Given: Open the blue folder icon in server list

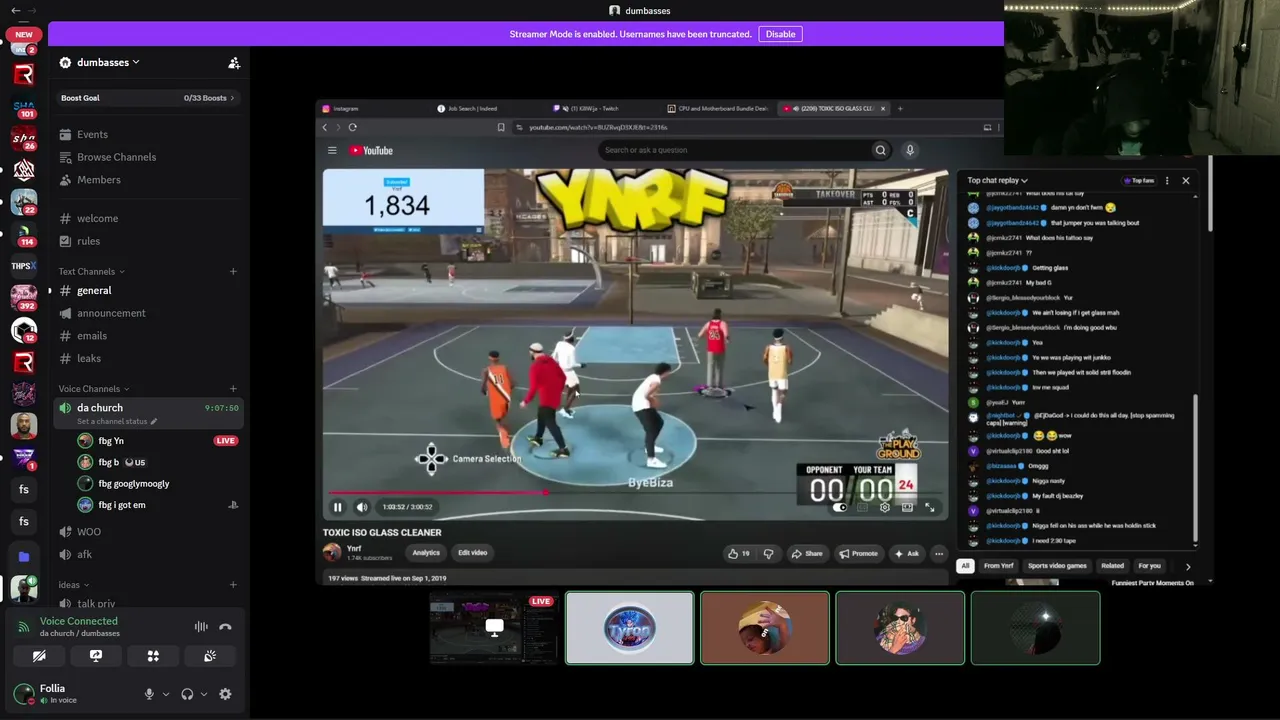Looking at the screenshot, I should click(24, 556).
